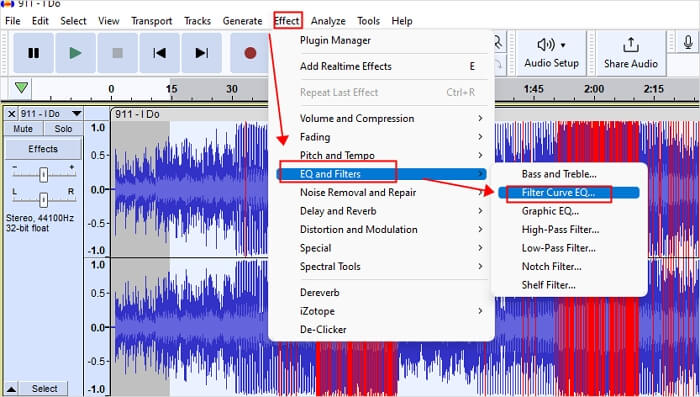Expand the Noise Removal and Repair submenu

point(381,192)
